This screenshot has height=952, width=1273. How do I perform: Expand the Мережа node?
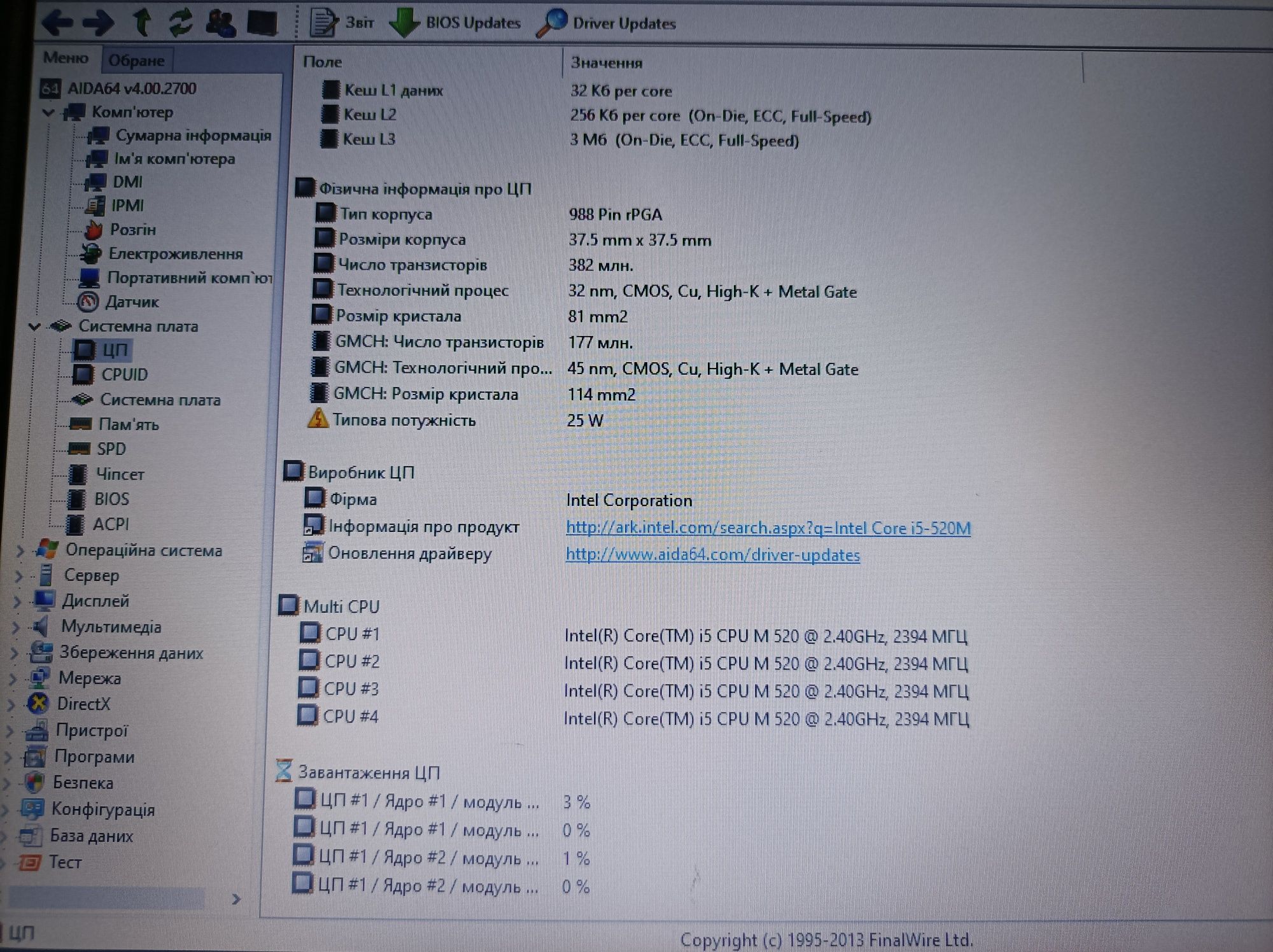[13, 679]
